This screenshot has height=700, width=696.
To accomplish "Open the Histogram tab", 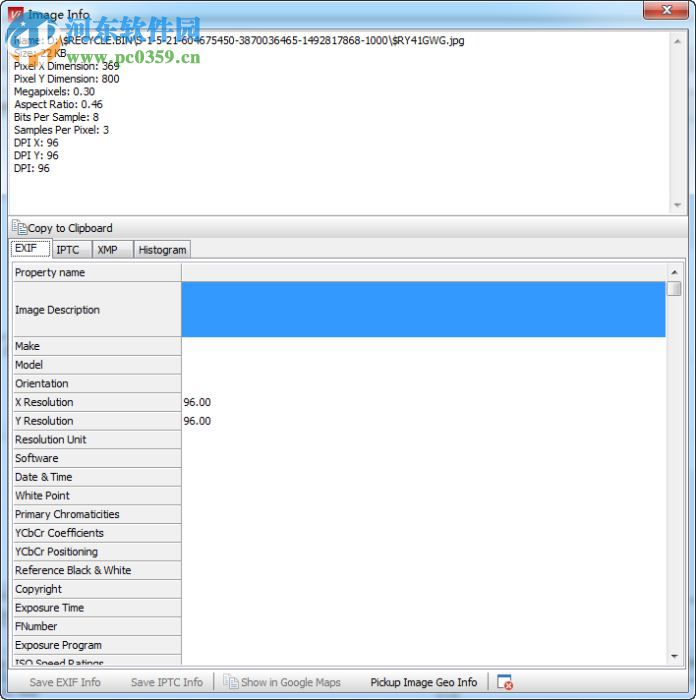I will [162, 250].
